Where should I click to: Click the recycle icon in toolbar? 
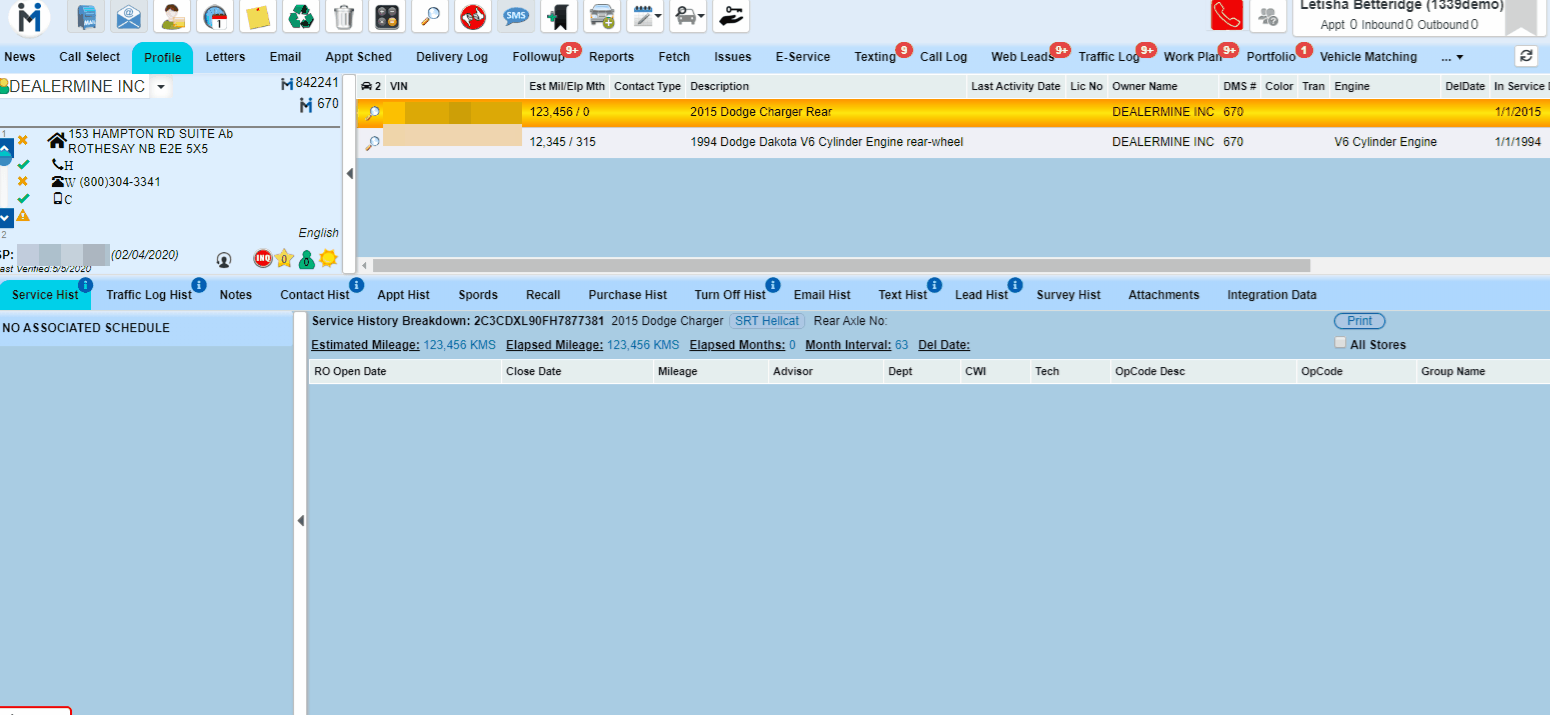pos(301,16)
